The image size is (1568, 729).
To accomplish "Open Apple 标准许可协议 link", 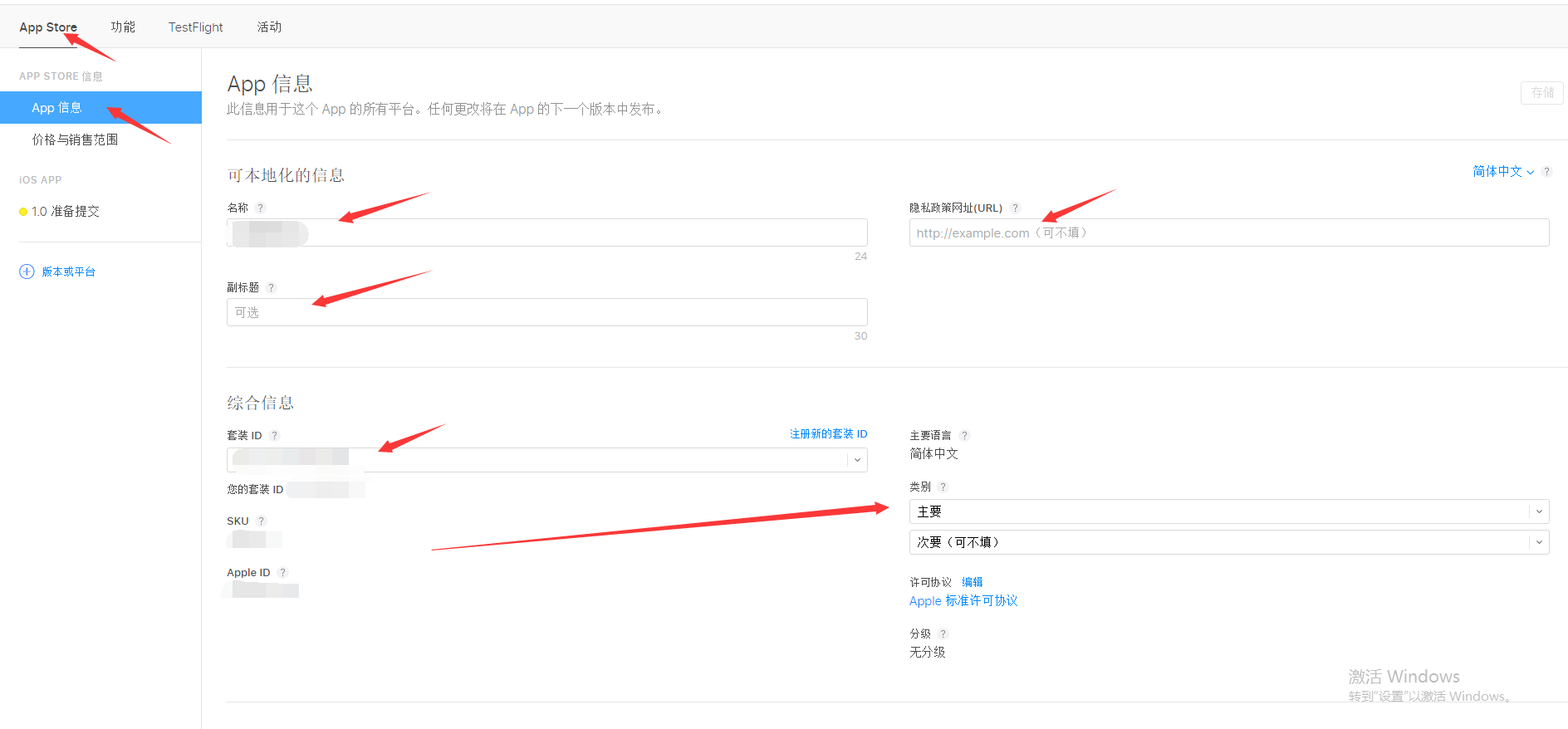I will click(x=963, y=601).
